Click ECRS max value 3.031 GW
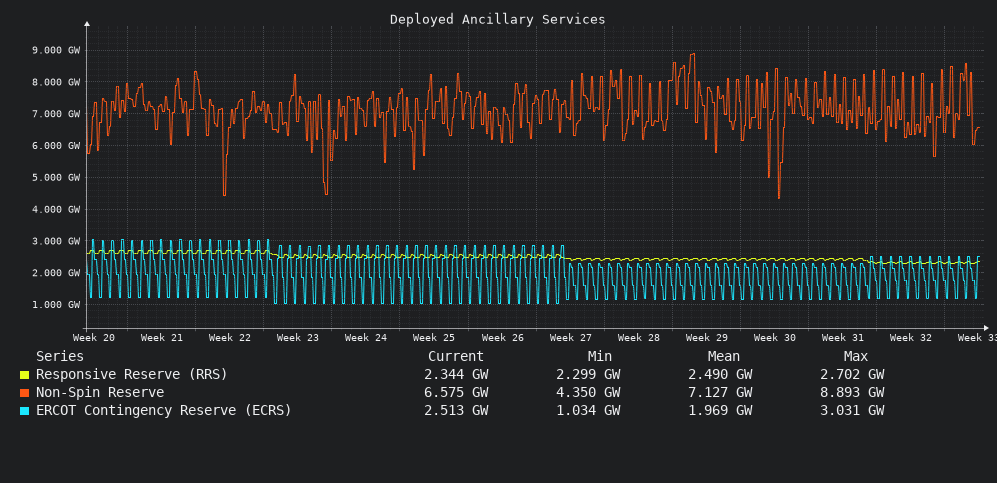This screenshot has width=997, height=483. 852,411
